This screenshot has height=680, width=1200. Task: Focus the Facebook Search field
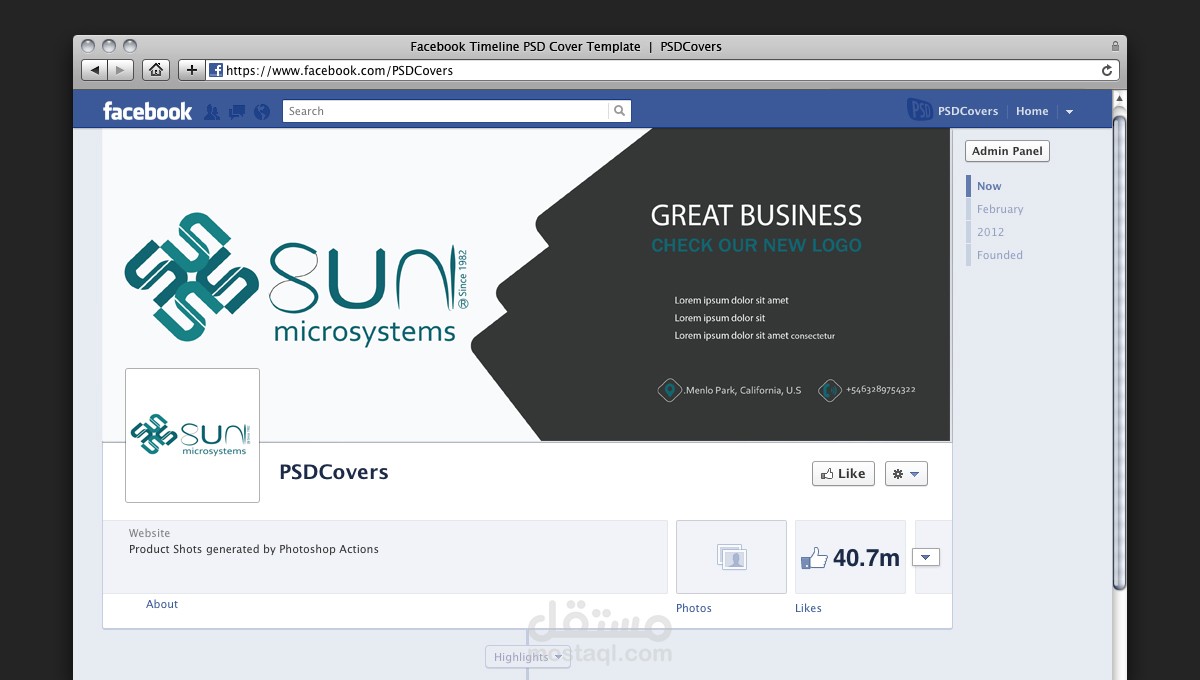[446, 111]
